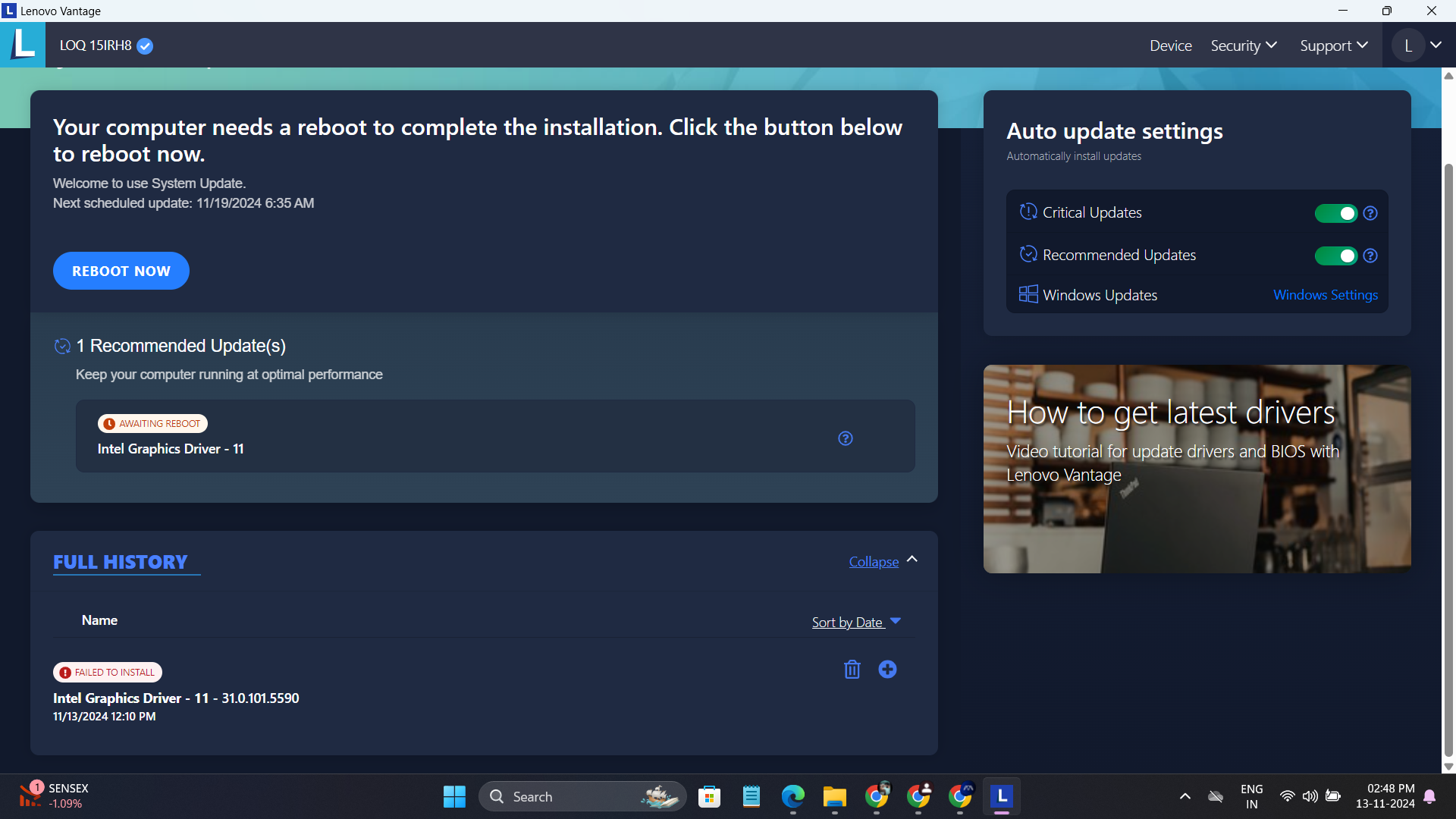Image resolution: width=1456 pixels, height=819 pixels.
Task: Show hidden tray icons chevron
Action: point(1185,796)
